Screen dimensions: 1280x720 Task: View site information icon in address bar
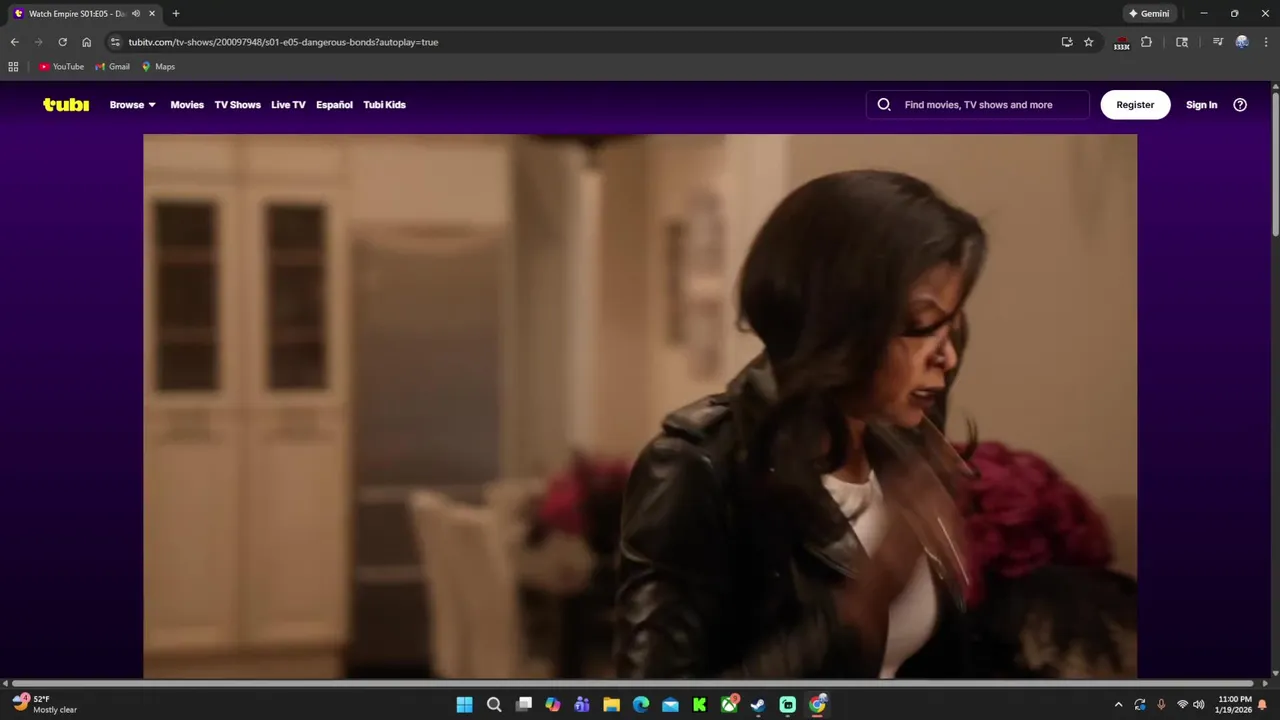(x=115, y=42)
